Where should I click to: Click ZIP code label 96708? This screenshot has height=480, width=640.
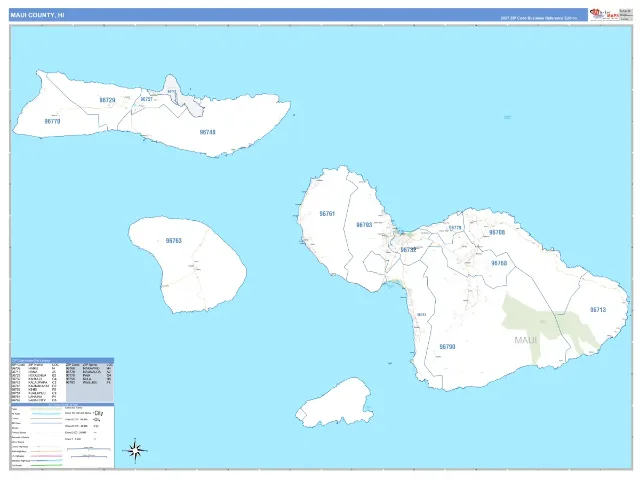pos(497,232)
